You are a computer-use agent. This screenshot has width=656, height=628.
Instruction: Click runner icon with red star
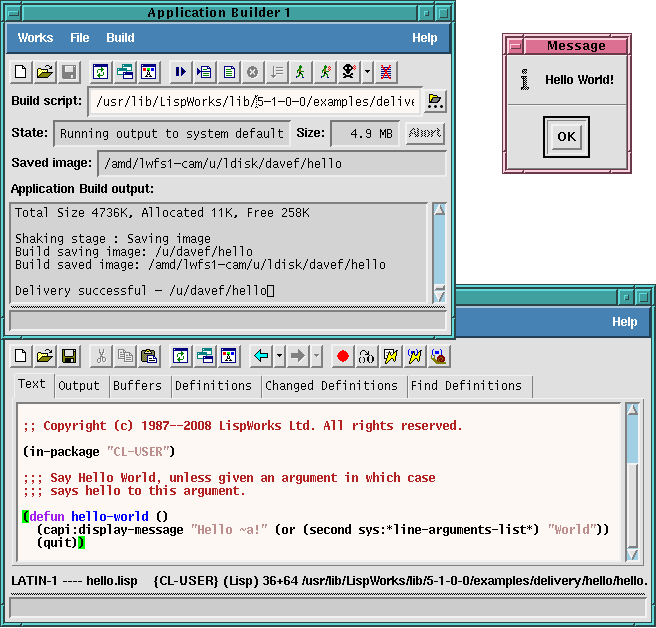(325, 72)
